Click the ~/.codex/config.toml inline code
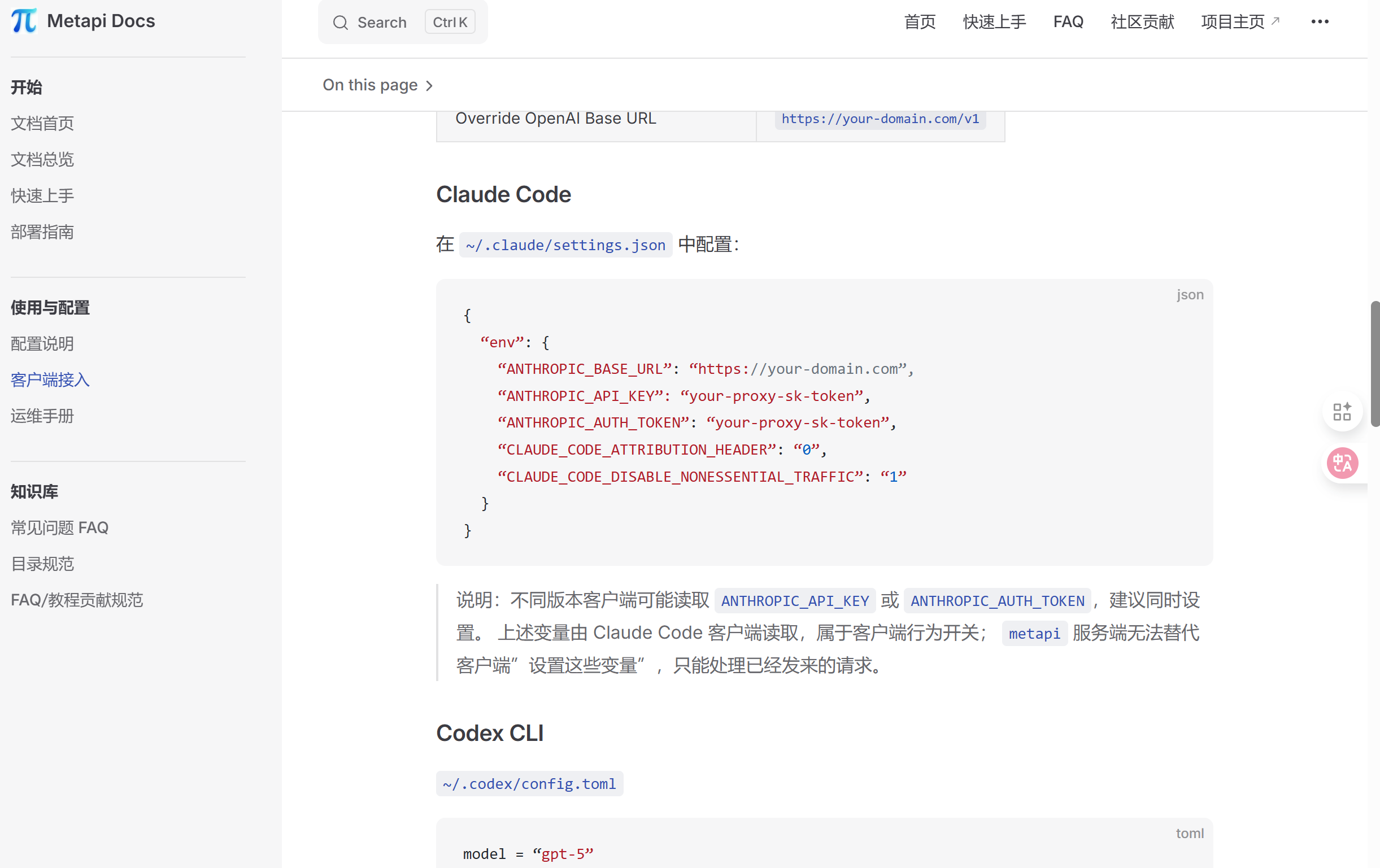Screen dimensions: 1380x868 [x=529, y=784]
